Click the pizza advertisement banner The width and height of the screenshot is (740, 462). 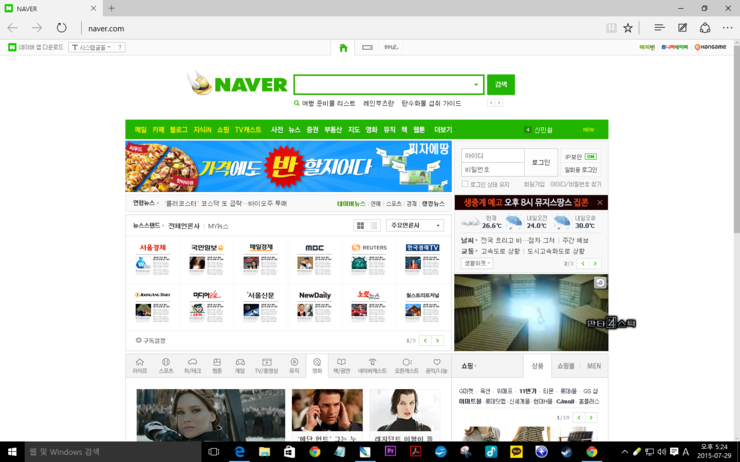pos(288,166)
